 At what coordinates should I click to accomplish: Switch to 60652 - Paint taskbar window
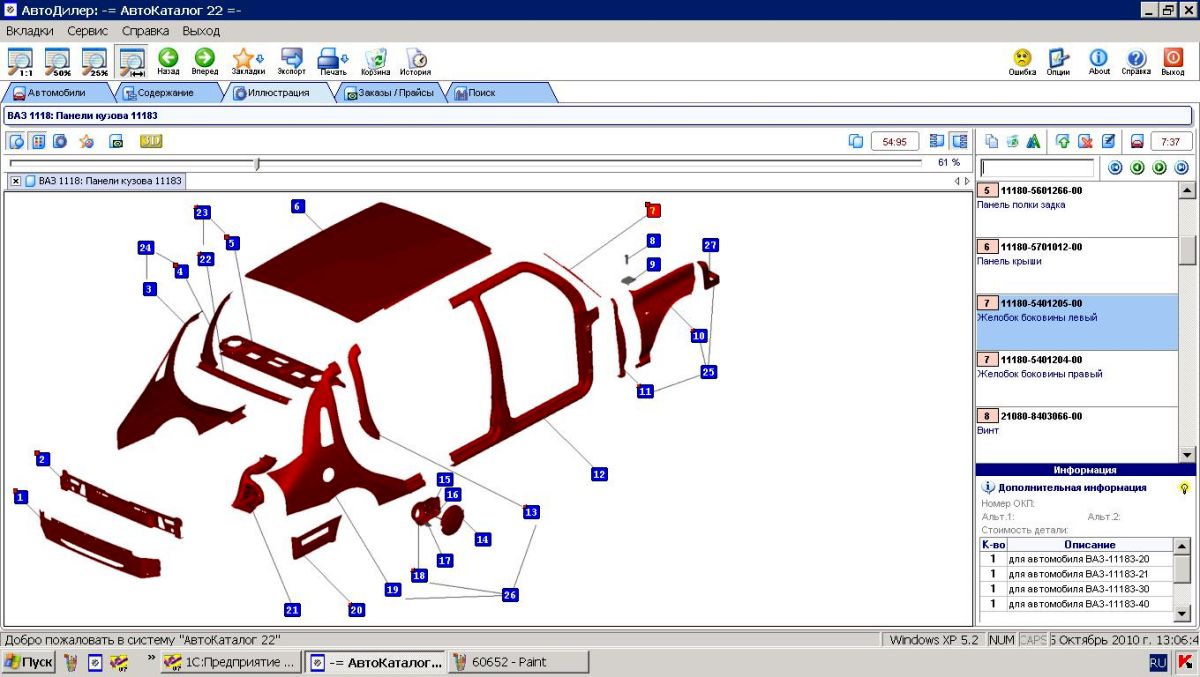tap(518, 662)
